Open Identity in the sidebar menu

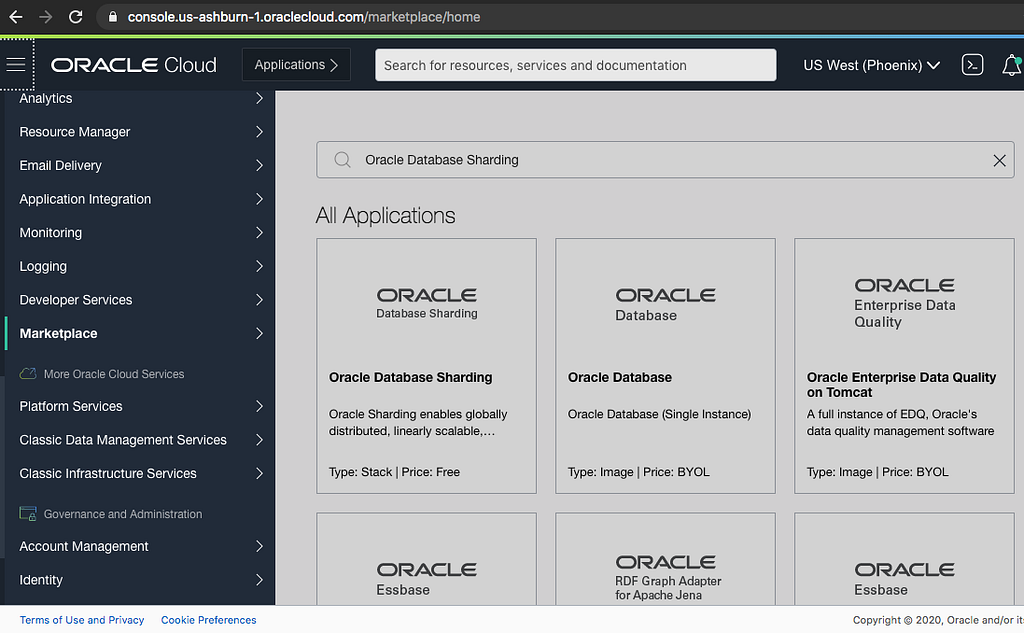click(41, 580)
